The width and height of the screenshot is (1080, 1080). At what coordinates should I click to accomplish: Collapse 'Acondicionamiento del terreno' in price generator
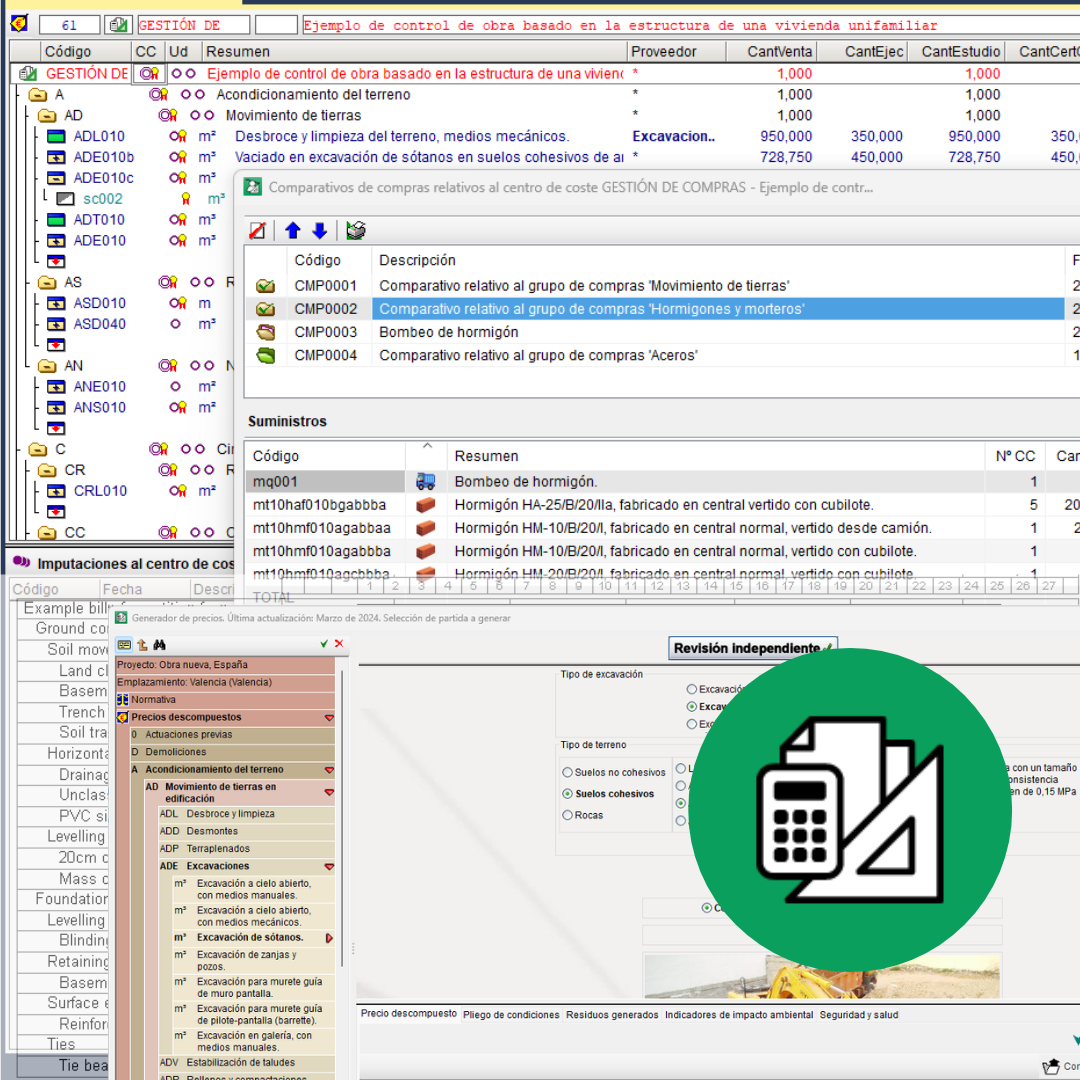[329, 770]
